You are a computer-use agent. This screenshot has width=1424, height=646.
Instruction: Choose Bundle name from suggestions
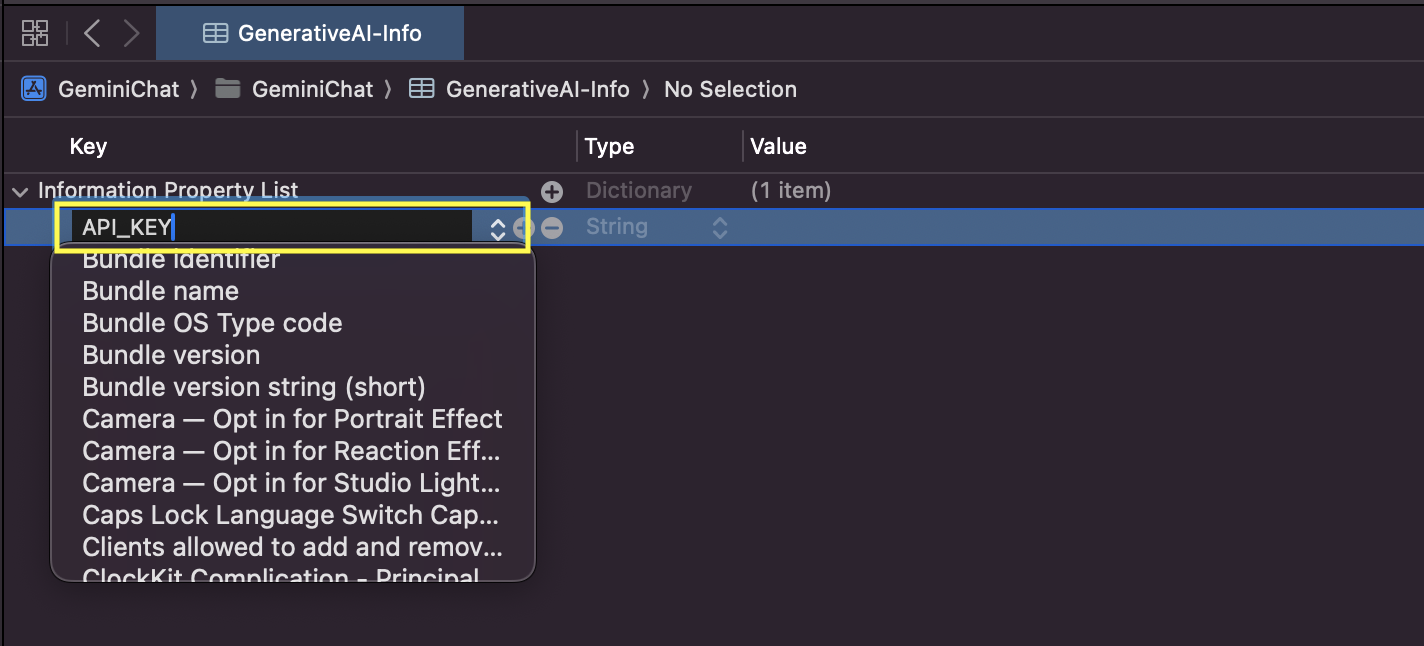[x=160, y=291]
